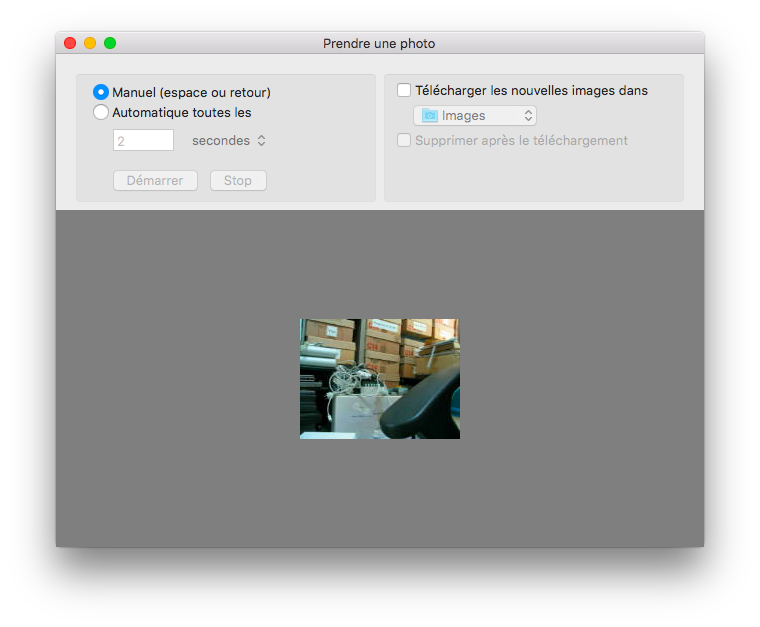Open the Images folder popup menu
The width and height of the screenshot is (760, 627).
pyautogui.click(x=475, y=115)
